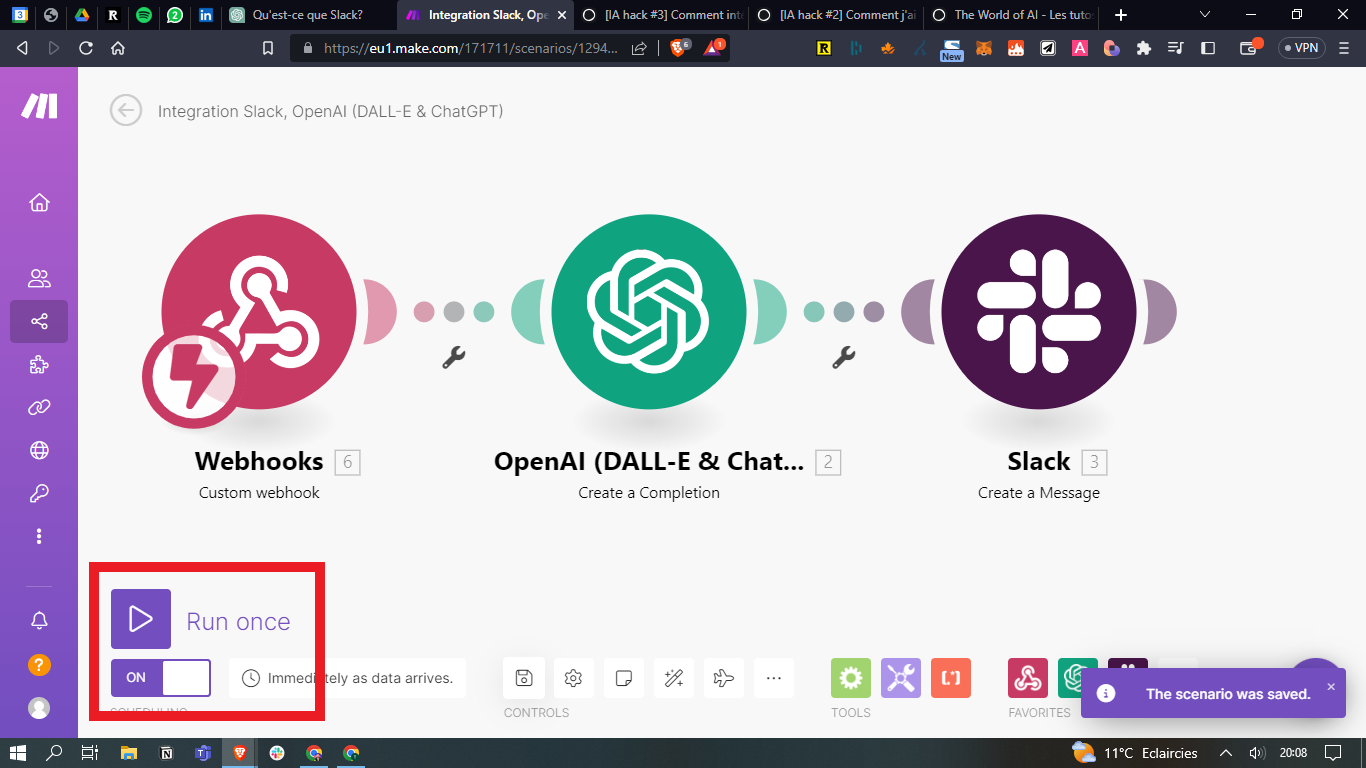The width and height of the screenshot is (1366, 768).
Task: Open the green Flow control tools icon
Action: point(850,678)
